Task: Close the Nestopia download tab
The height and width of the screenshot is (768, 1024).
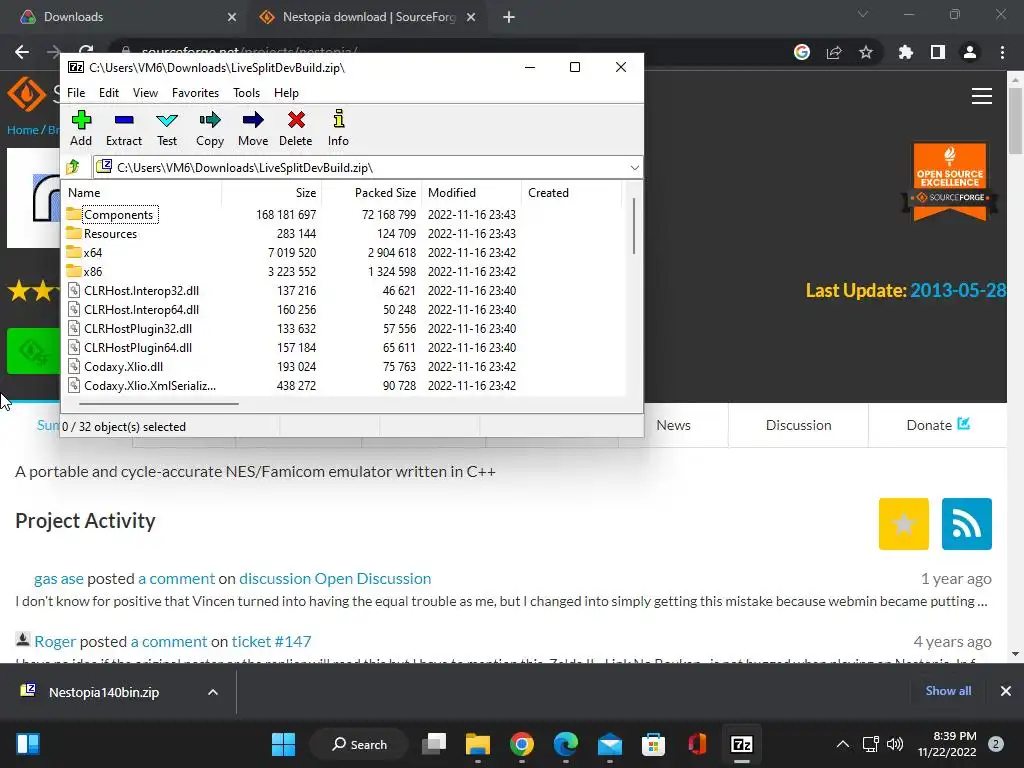Action: (471, 17)
